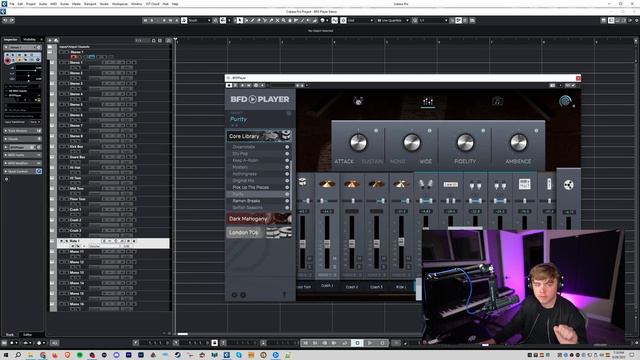Image resolution: width=640 pixels, height=360 pixels.
Task: Toggle power for the Fidelity knob
Action: [483, 131]
